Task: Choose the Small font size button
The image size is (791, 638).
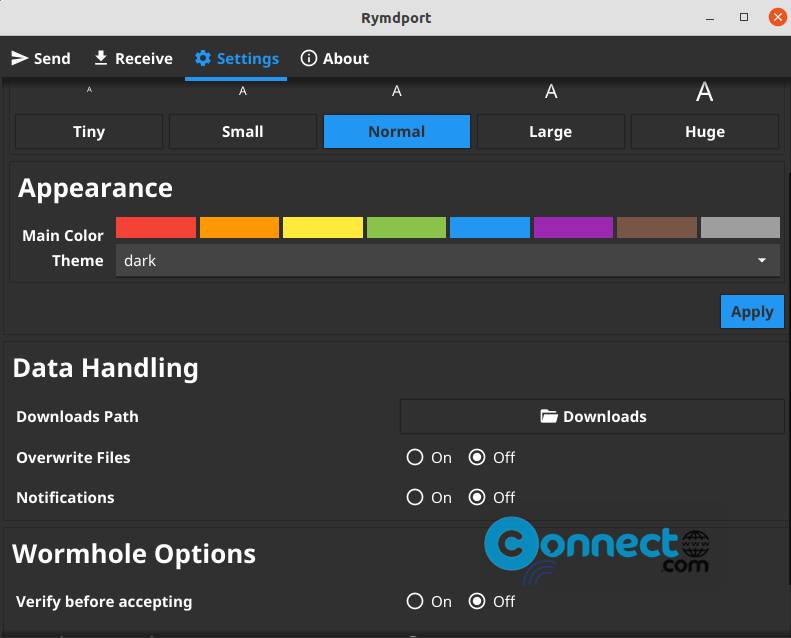Action: coord(243,132)
